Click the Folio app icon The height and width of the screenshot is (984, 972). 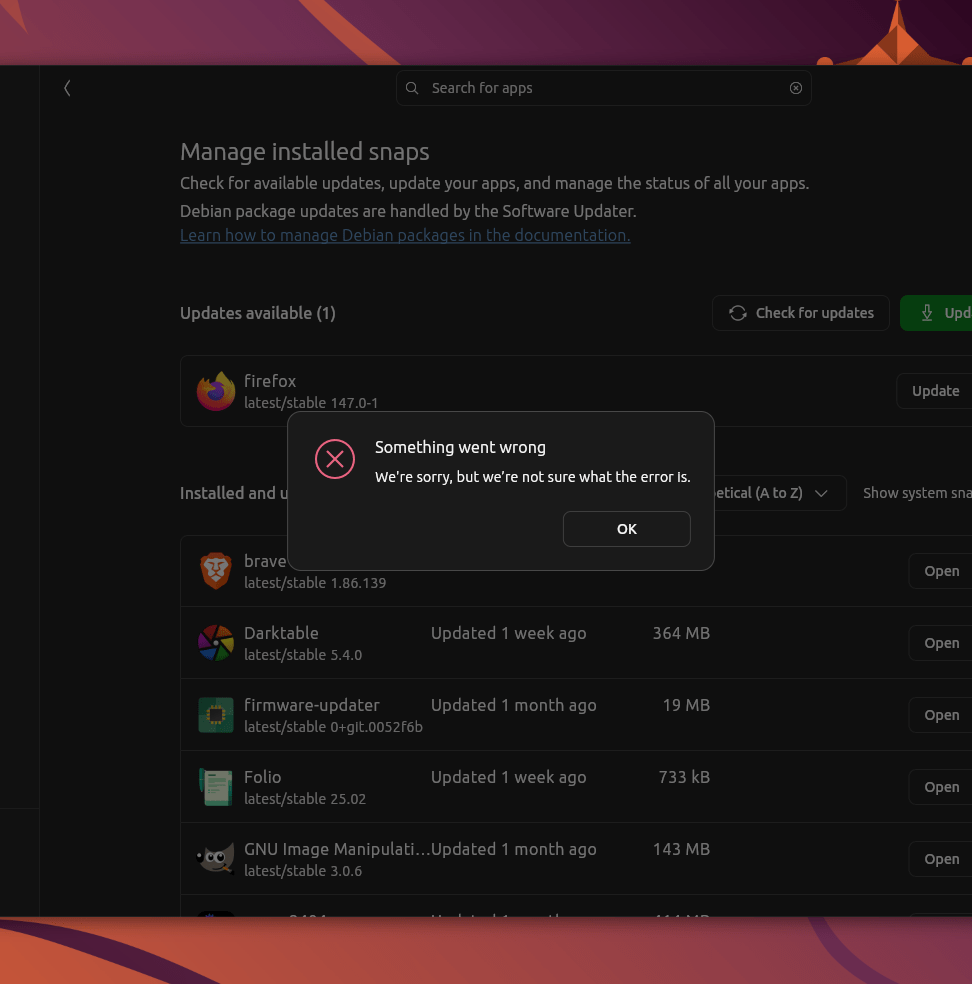click(215, 787)
